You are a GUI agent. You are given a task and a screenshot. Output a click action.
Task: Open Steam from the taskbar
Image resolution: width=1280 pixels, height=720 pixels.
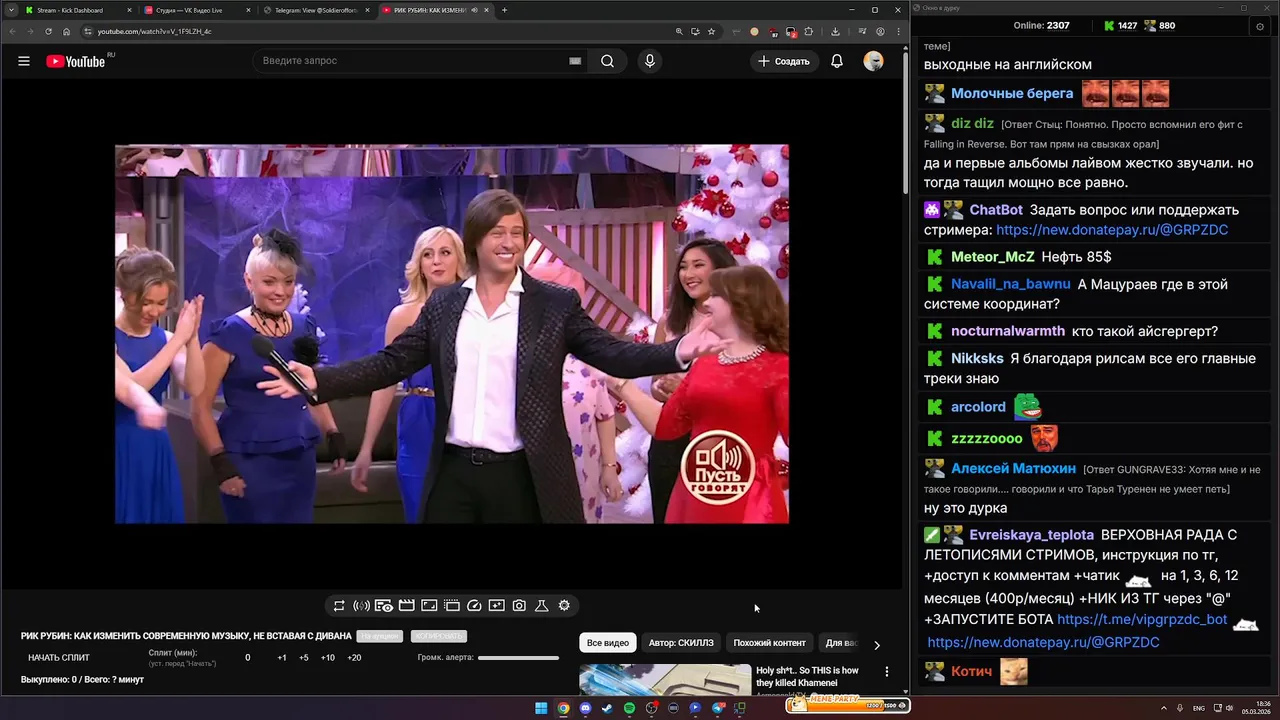coord(607,708)
